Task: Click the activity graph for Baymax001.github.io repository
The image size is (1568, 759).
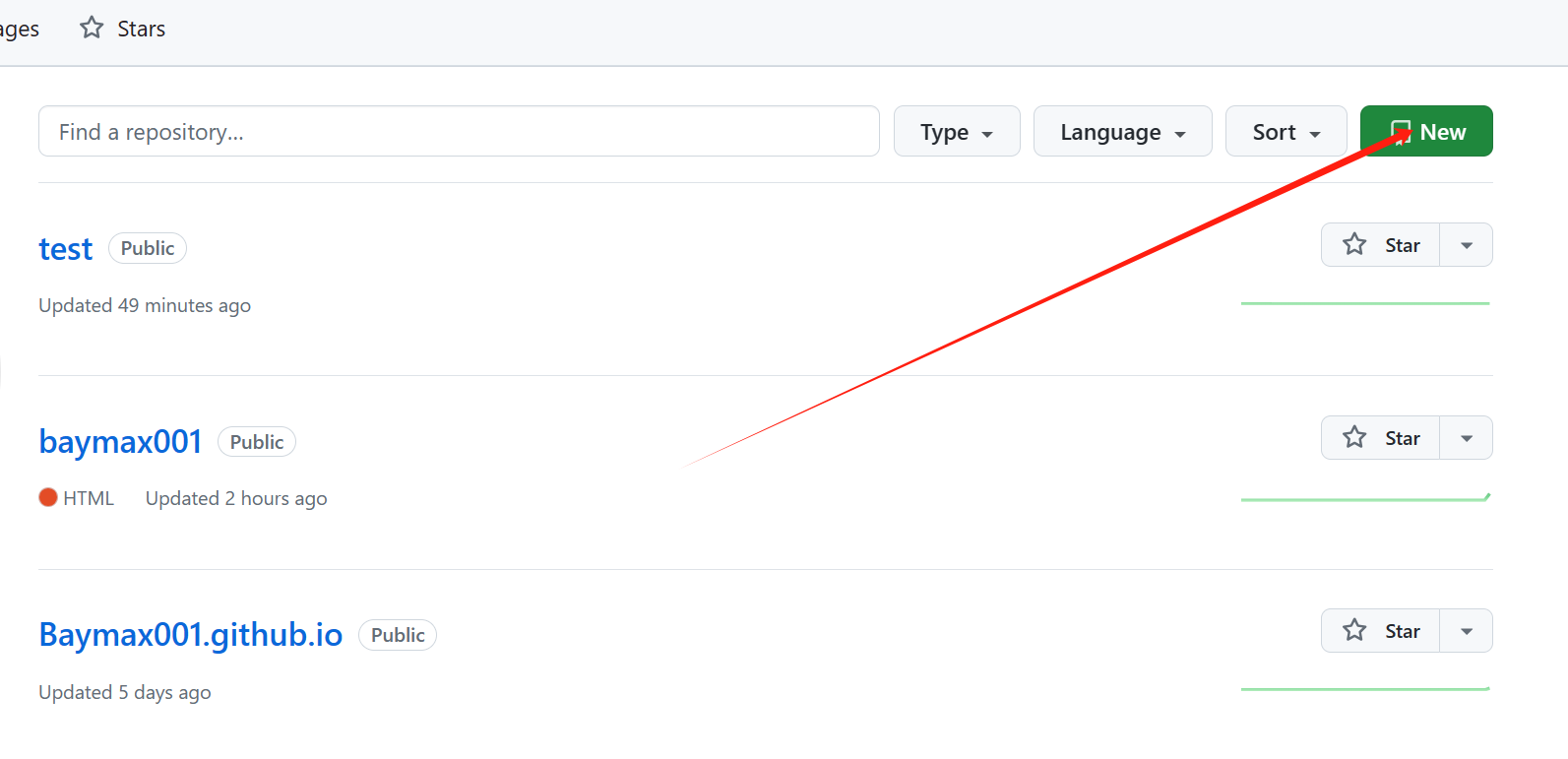Action: click(x=1365, y=689)
